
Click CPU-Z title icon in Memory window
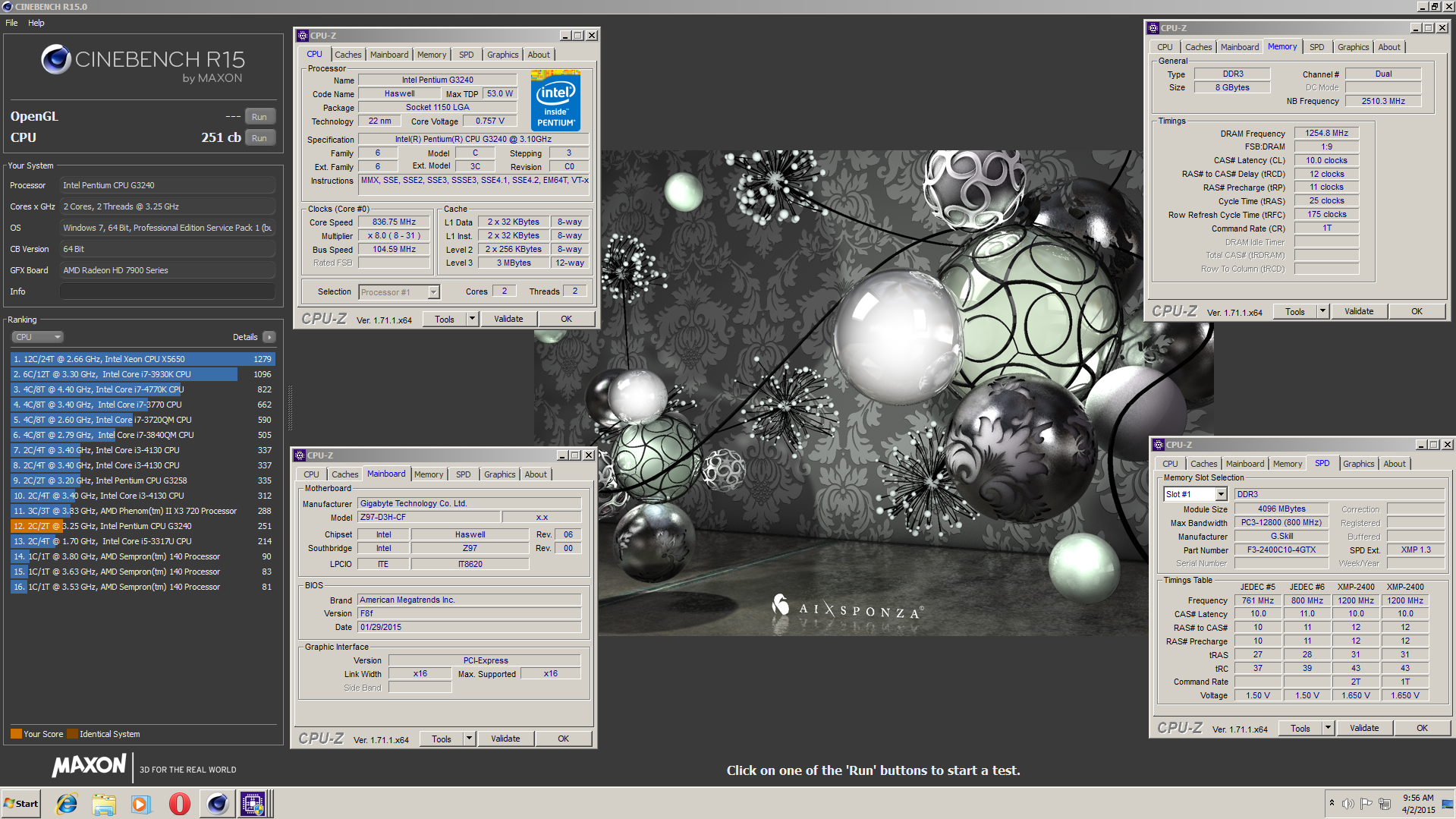click(x=1153, y=28)
